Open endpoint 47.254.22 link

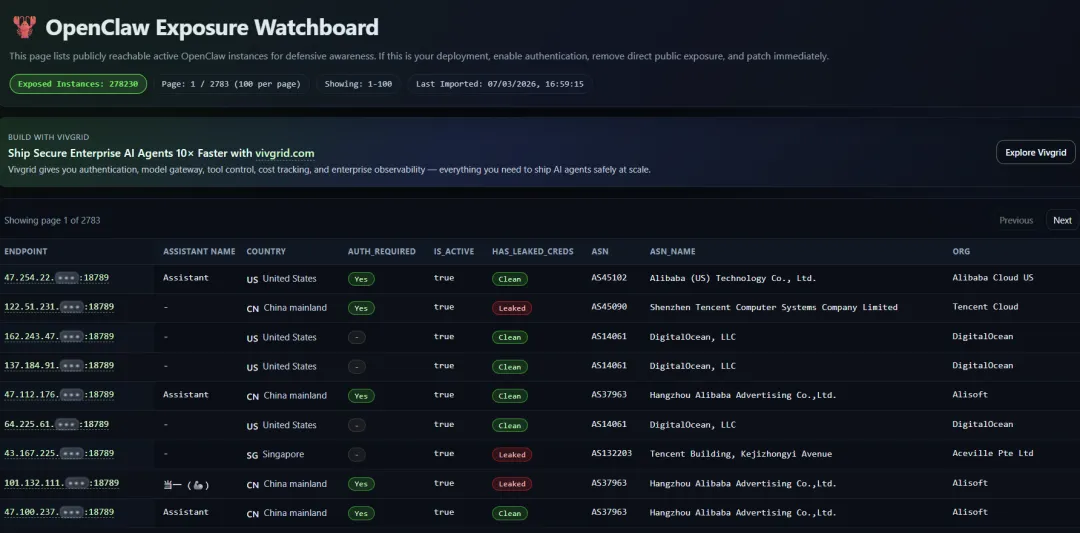(57, 278)
